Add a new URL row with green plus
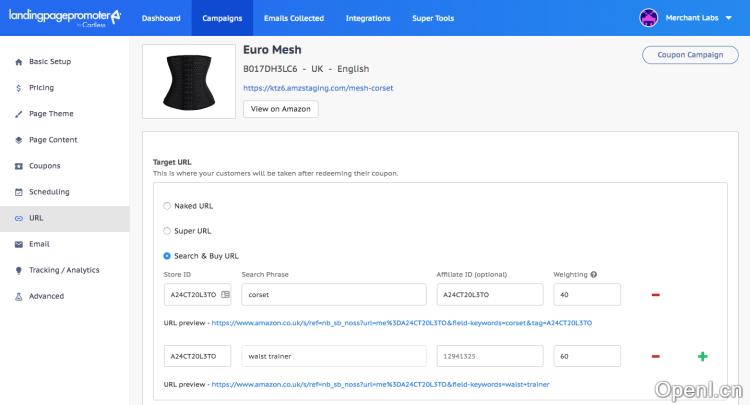 coord(702,356)
